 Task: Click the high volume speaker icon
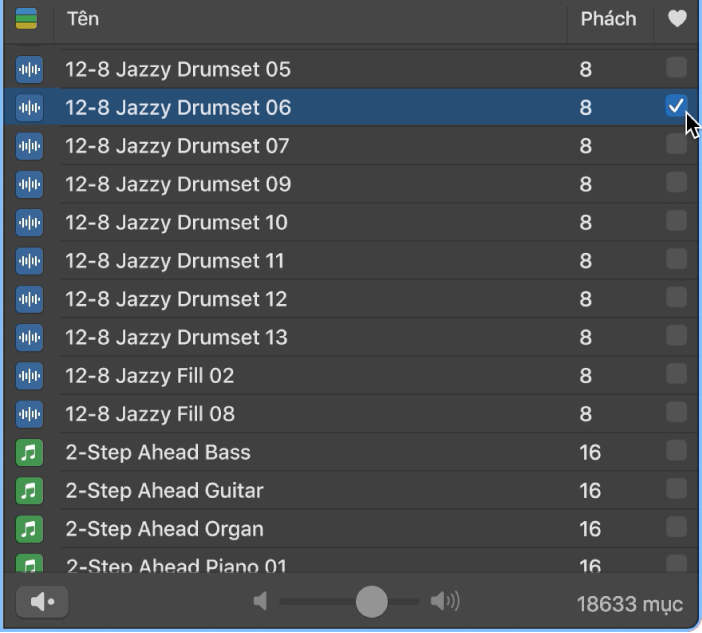(444, 601)
